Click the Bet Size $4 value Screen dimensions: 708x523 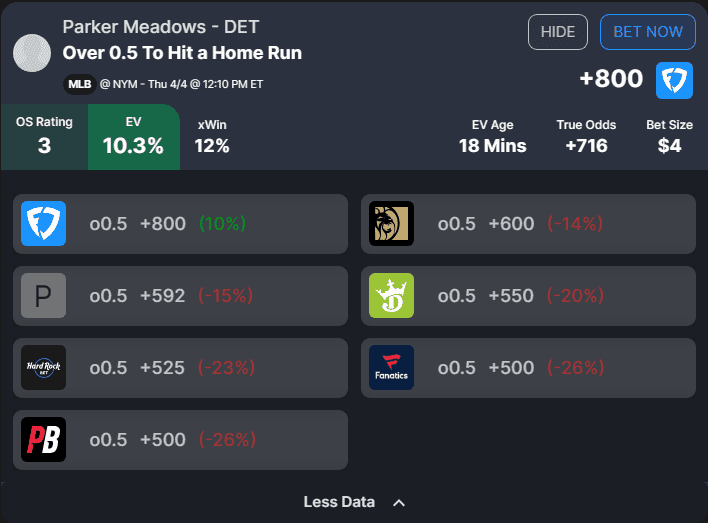[669, 146]
